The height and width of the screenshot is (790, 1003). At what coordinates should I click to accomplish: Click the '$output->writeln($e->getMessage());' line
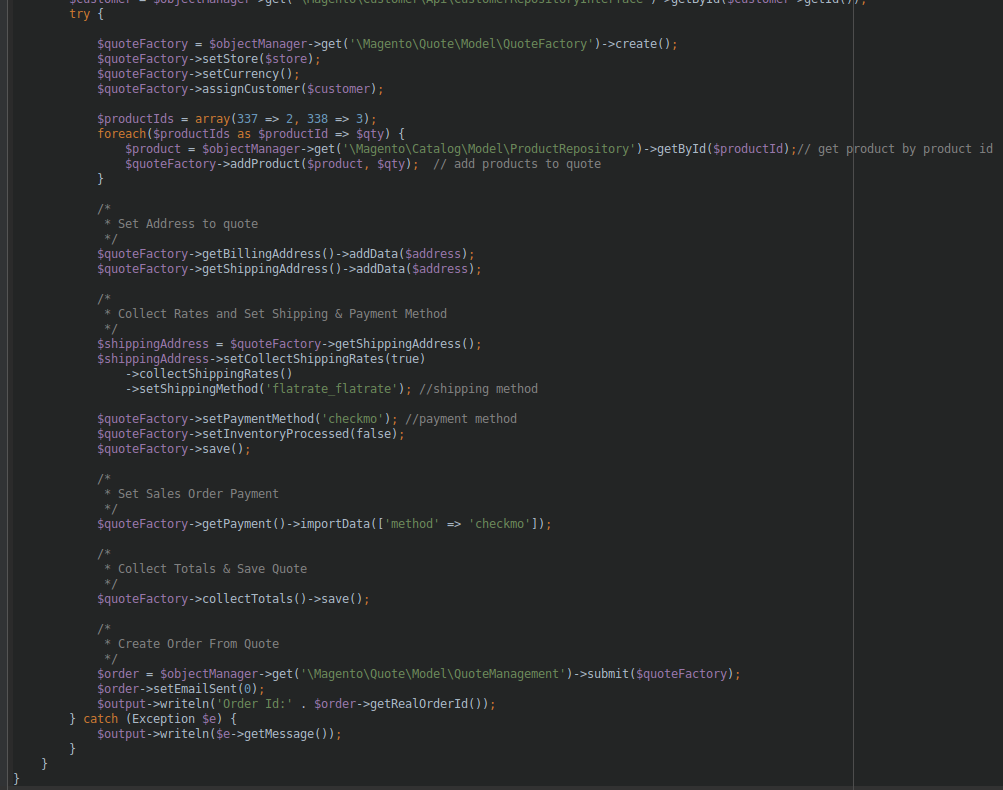tap(219, 734)
